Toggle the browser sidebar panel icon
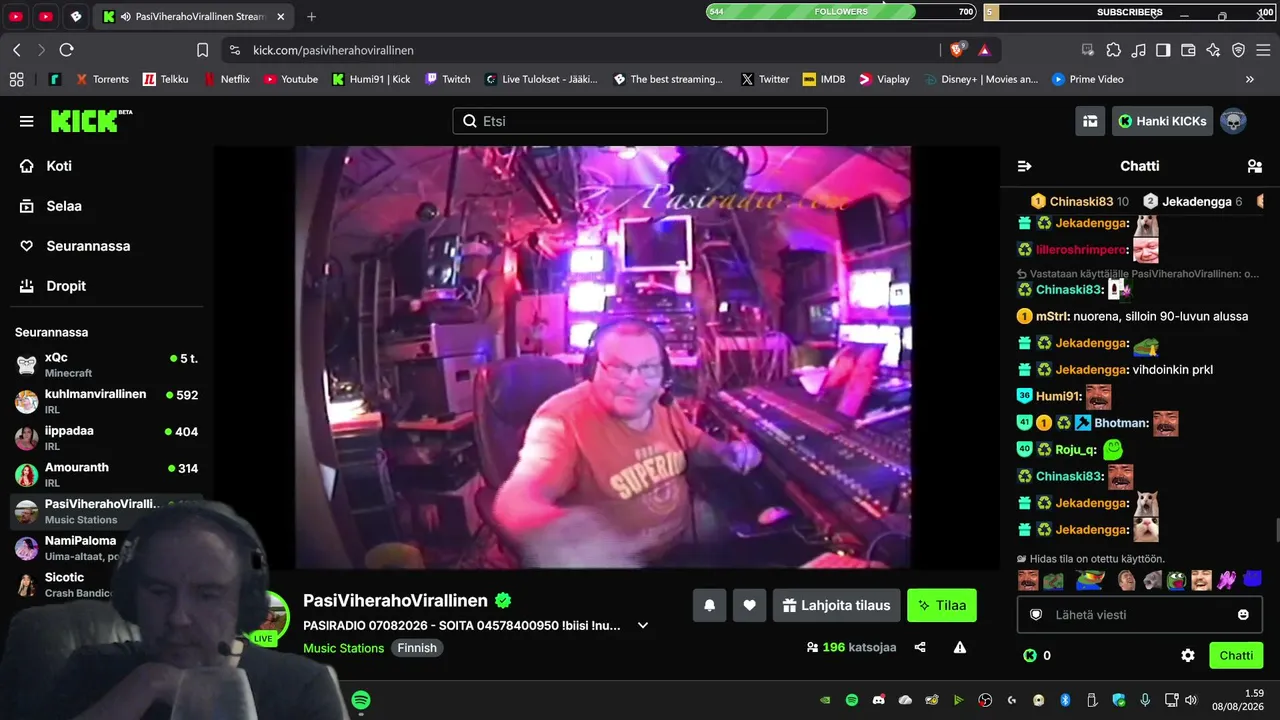The width and height of the screenshot is (1280, 720). (x=1163, y=50)
